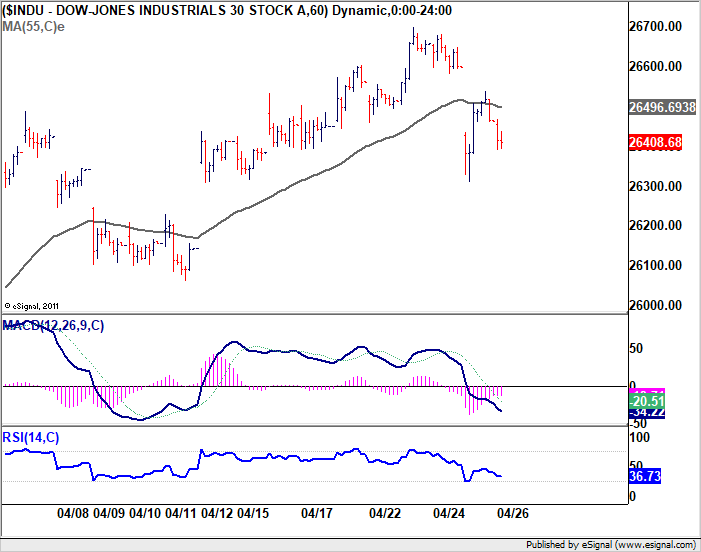This screenshot has width=701, height=552.
Task: Click the 26100.00 price axis label
Action: coord(655,265)
